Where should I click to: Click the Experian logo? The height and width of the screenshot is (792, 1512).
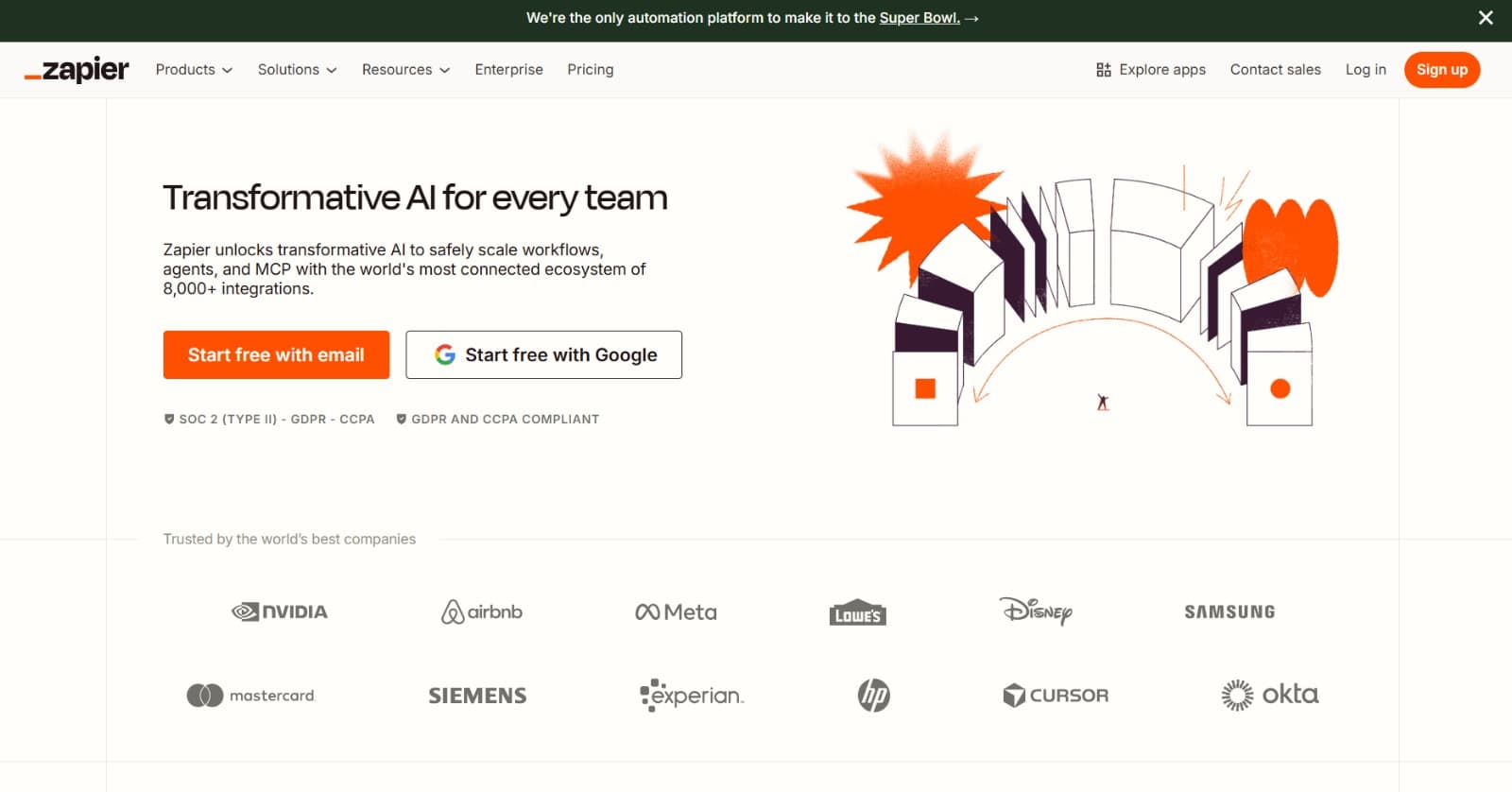point(692,696)
